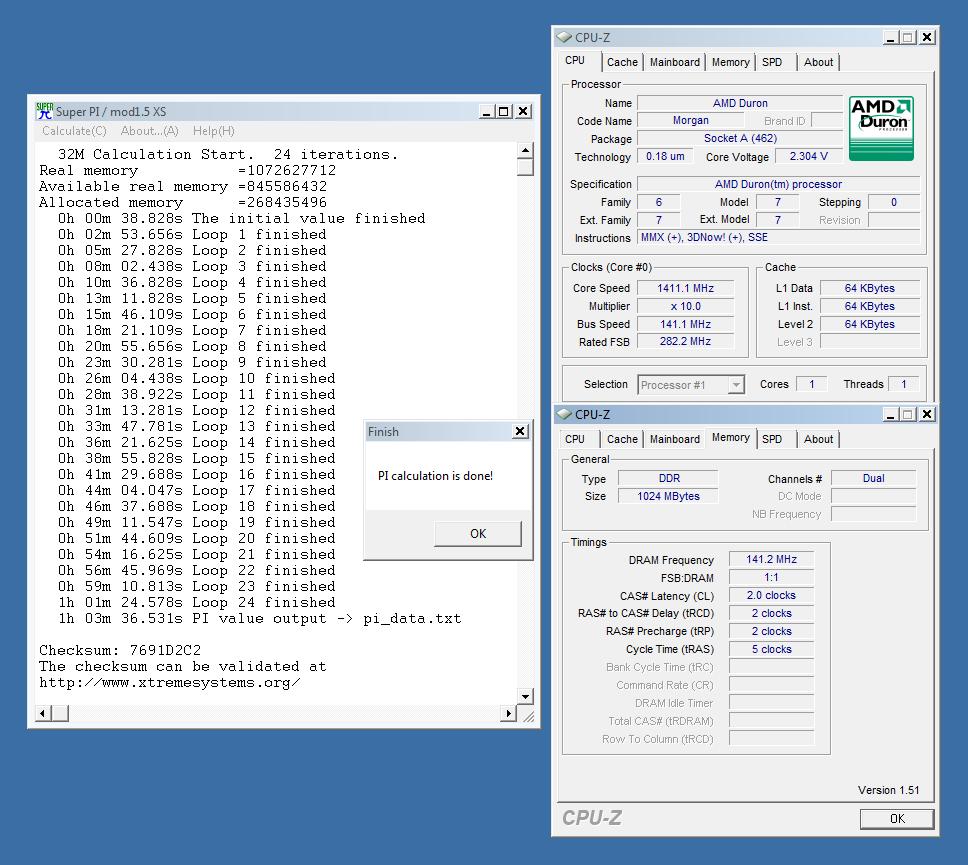968x865 pixels.
Task: Click OK button at bottom of CPU-Z
Action: 896,819
